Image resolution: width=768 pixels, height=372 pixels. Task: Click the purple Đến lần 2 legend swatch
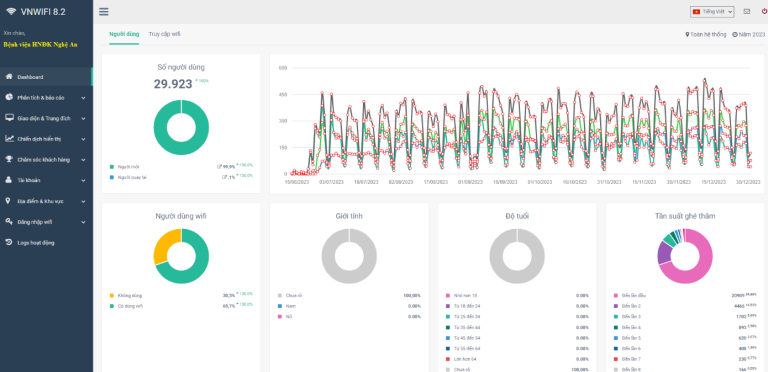pyautogui.click(x=616, y=306)
